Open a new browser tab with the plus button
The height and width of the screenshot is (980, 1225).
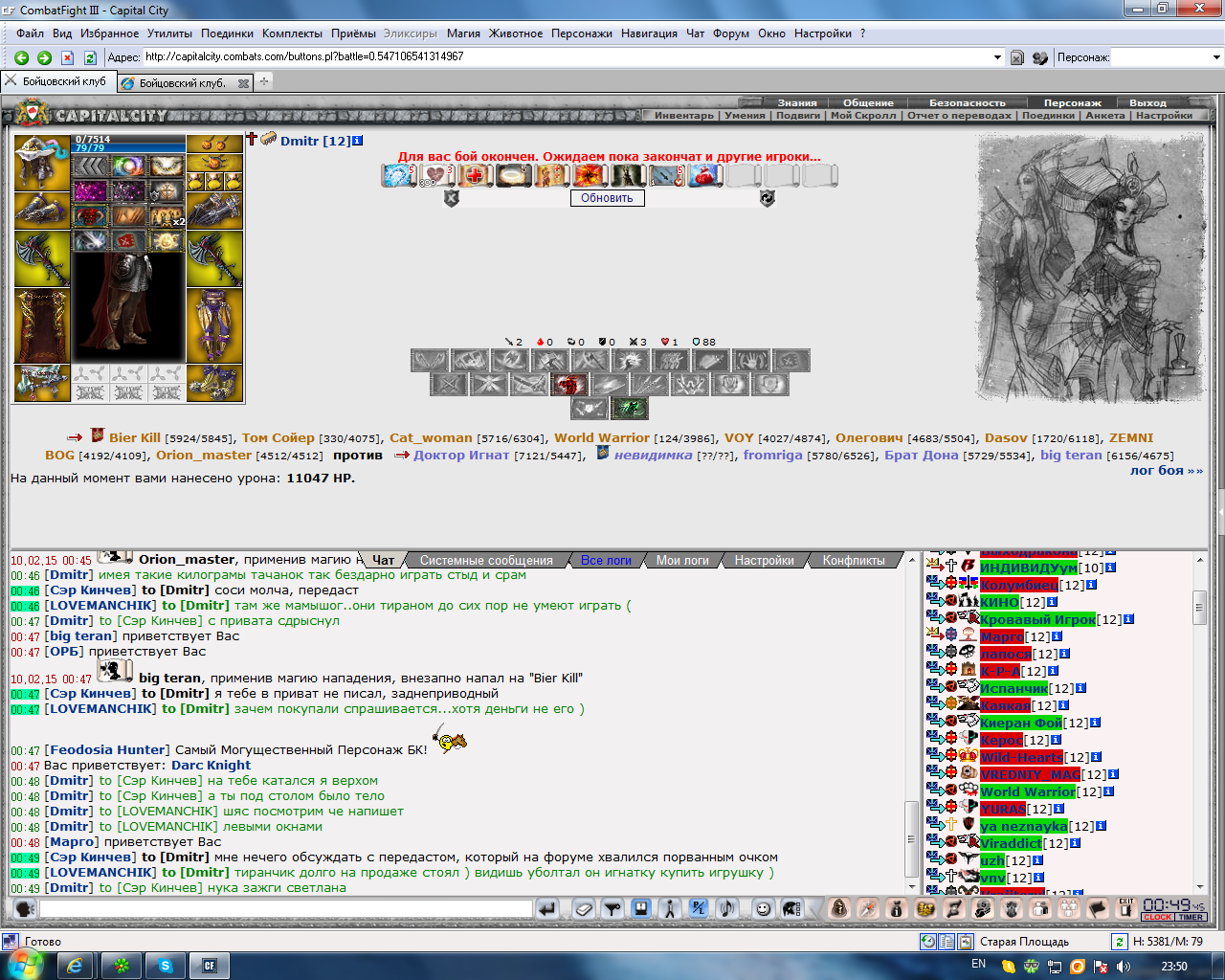(x=264, y=82)
